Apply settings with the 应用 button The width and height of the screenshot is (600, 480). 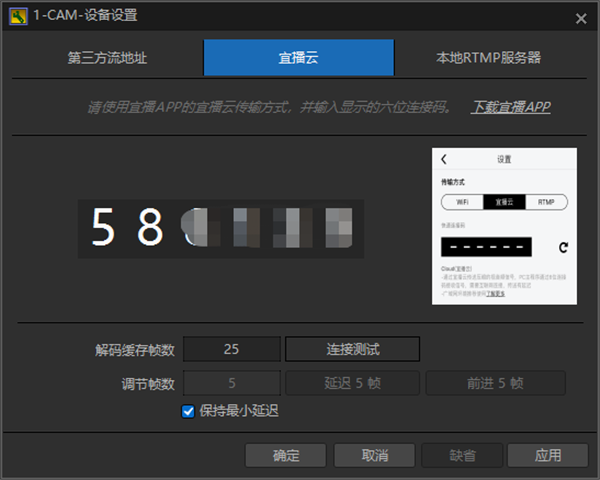[x=548, y=455]
